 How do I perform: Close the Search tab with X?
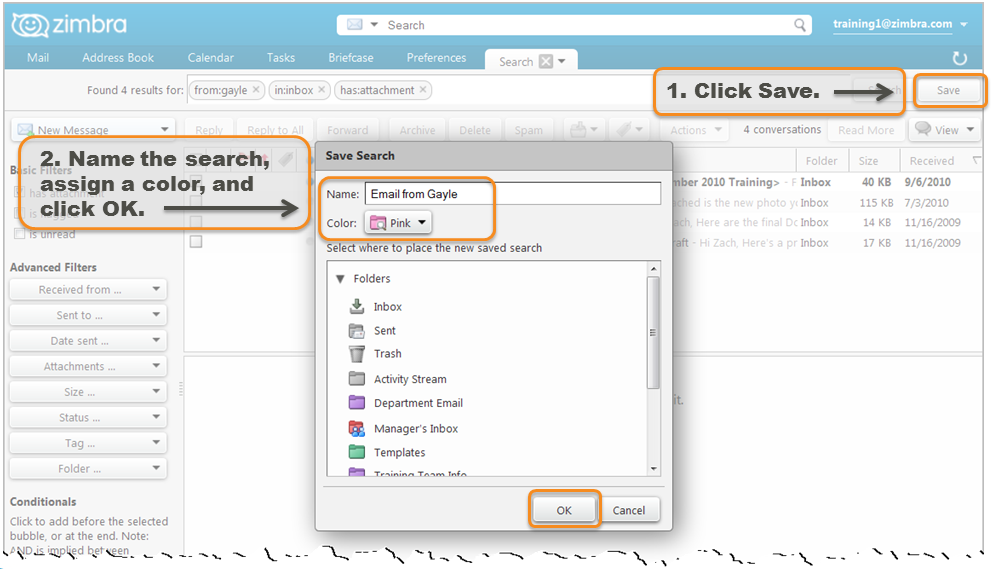[x=546, y=61]
